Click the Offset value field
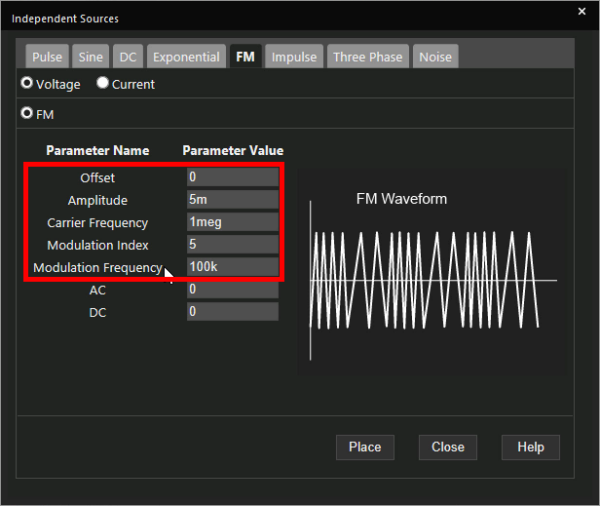Image resolution: width=600 pixels, height=506 pixels. [x=233, y=177]
